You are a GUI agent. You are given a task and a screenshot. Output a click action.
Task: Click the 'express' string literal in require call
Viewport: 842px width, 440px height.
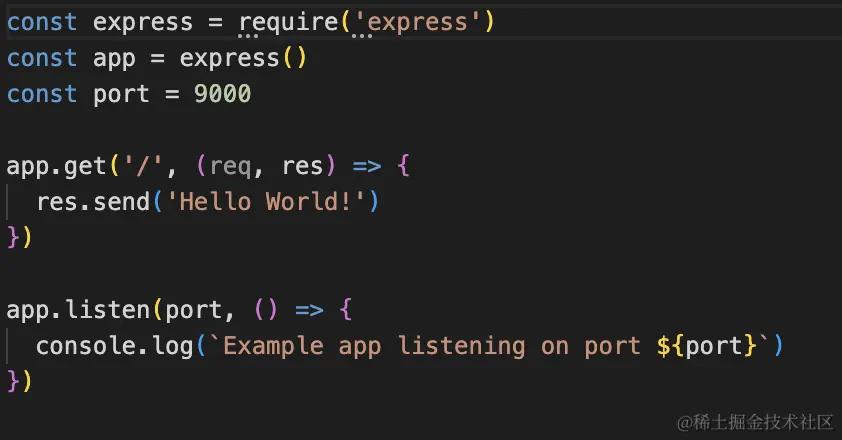[417, 22]
